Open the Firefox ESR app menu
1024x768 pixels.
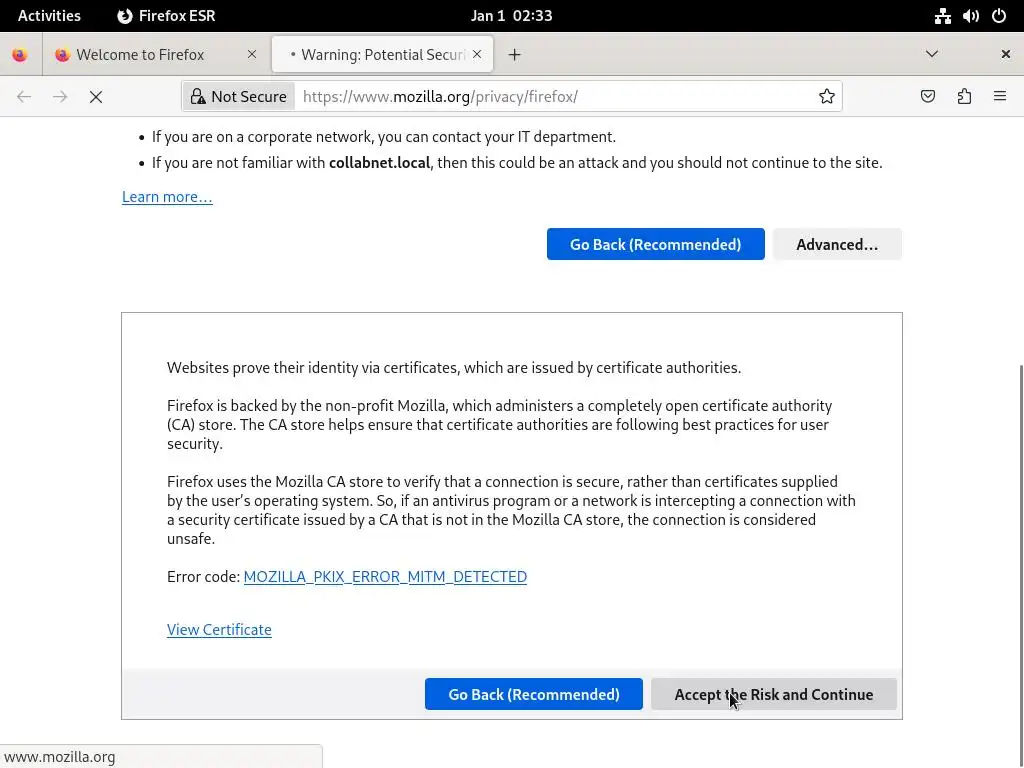(x=167, y=16)
